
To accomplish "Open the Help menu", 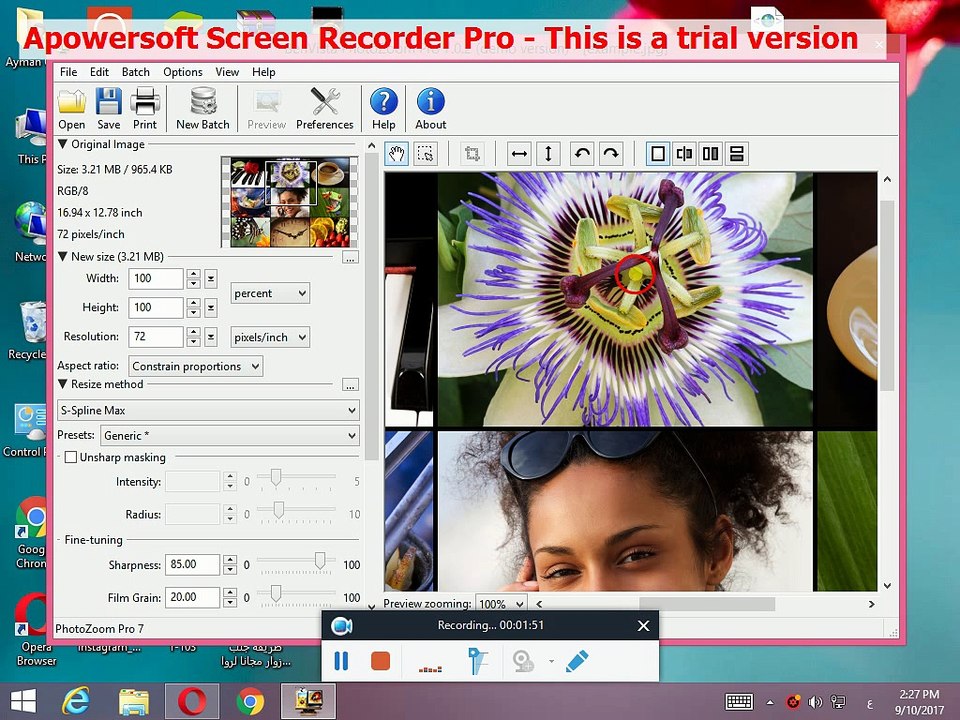I will [x=264, y=72].
